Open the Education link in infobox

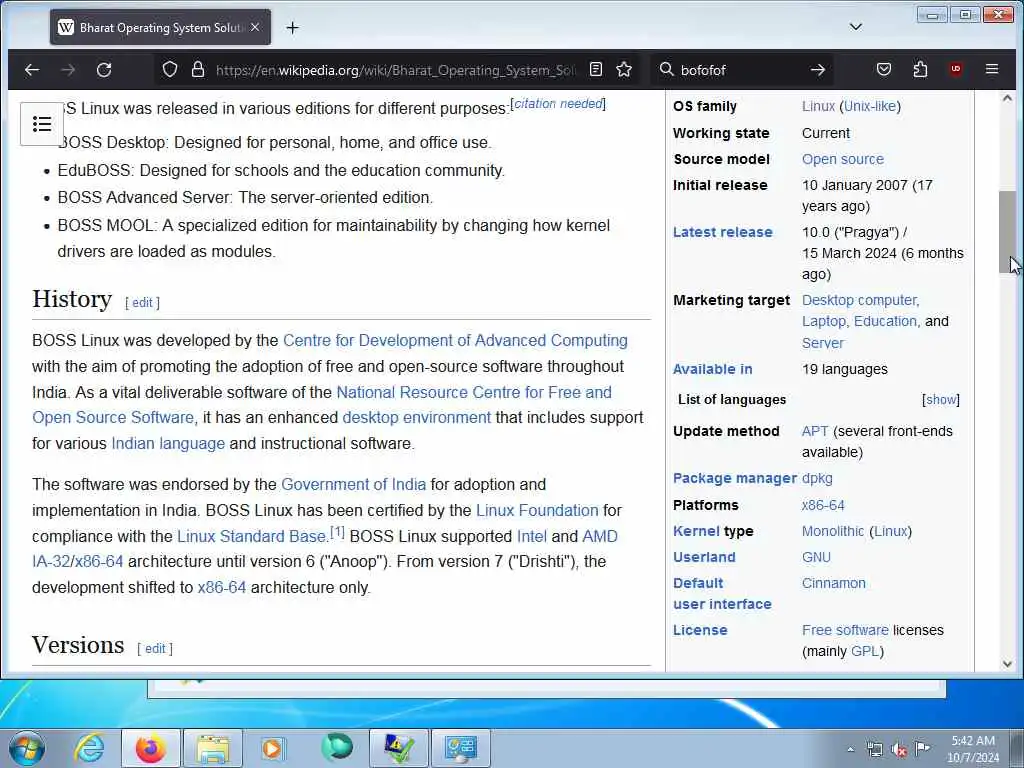pyautogui.click(x=886, y=321)
